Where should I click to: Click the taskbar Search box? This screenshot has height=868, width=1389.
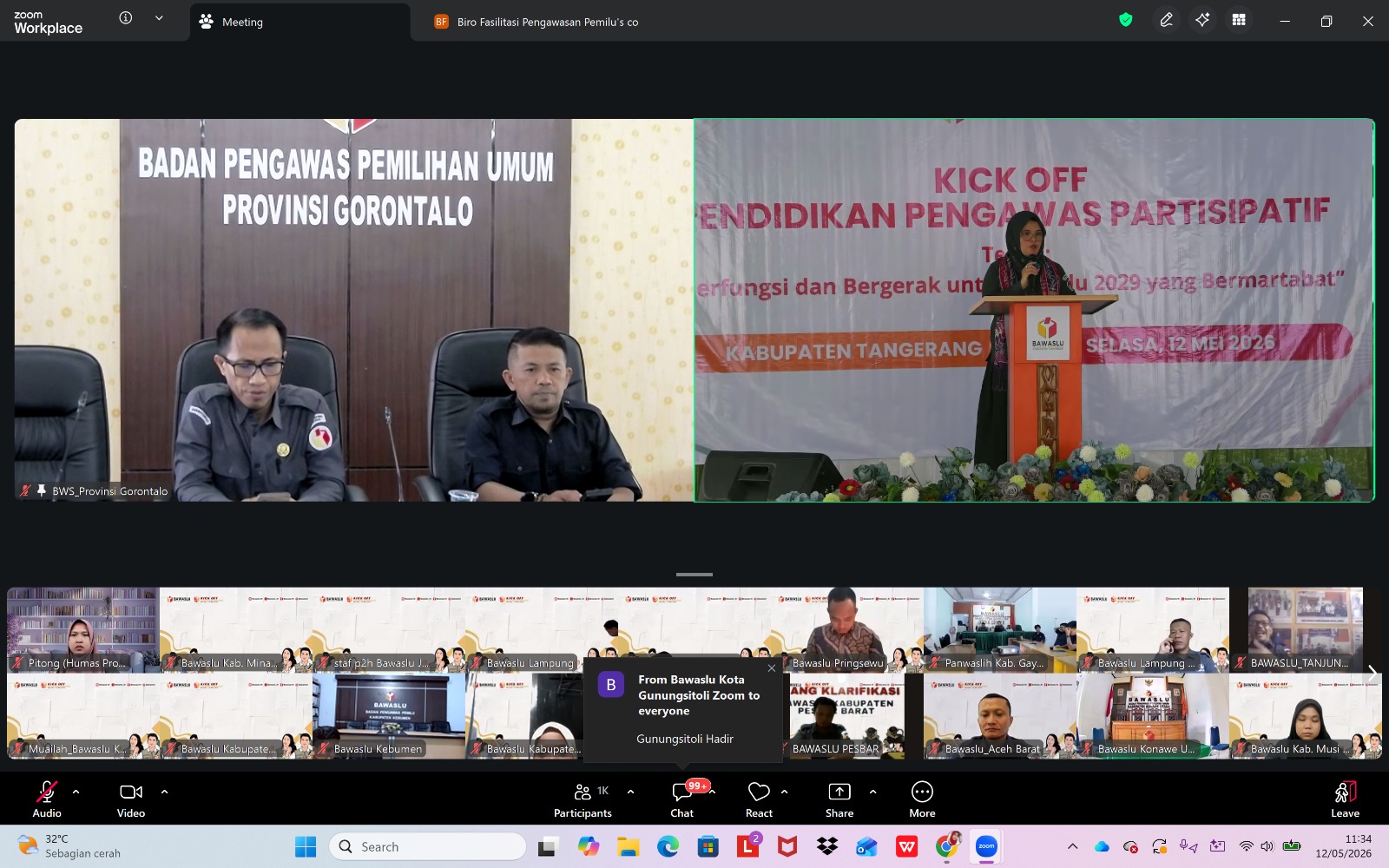pos(427,846)
